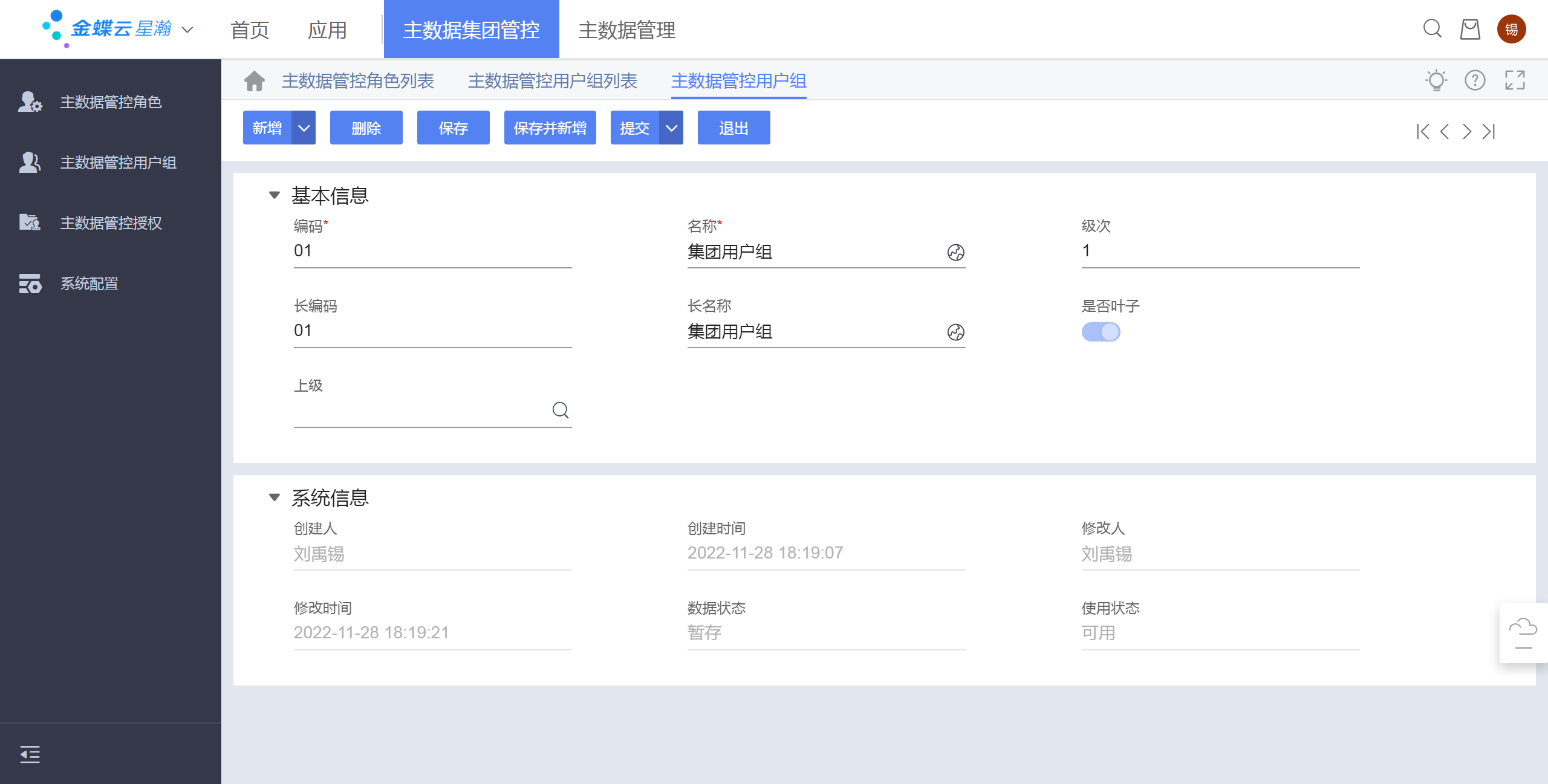Click the 删除 button

click(366, 128)
